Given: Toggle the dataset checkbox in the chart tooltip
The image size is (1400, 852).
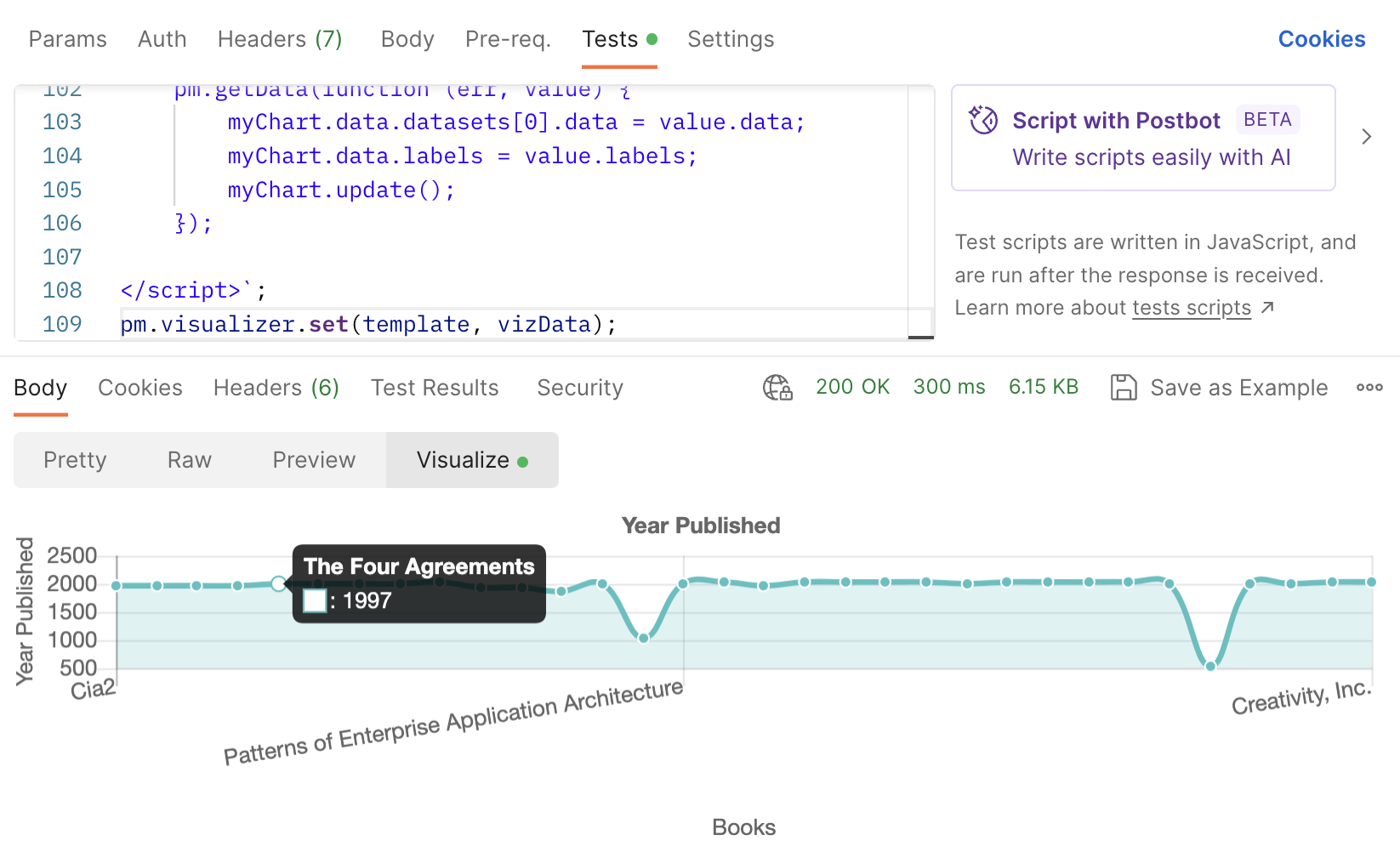Looking at the screenshot, I should click(x=314, y=601).
